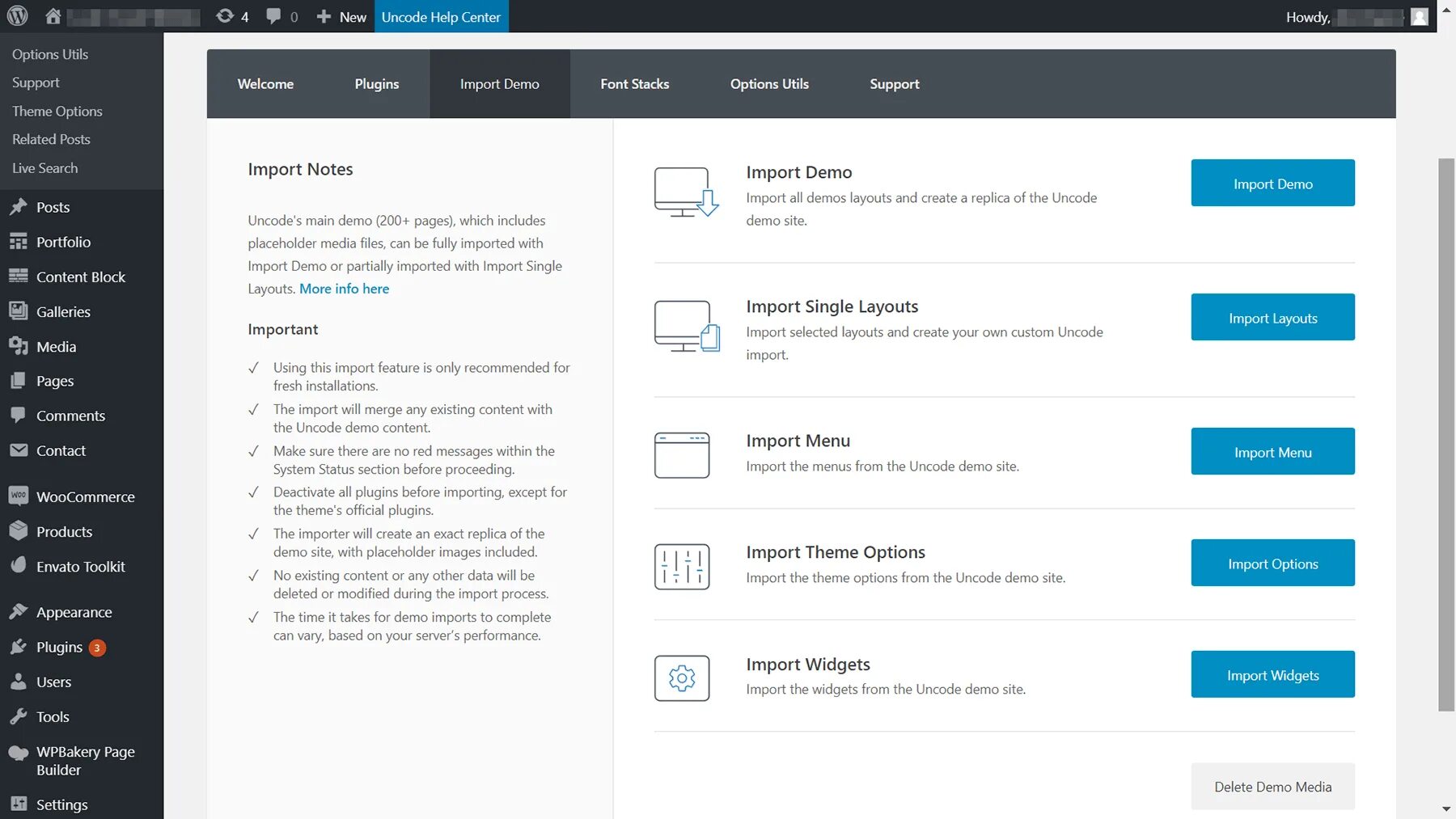Click the Plugins update count badge
This screenshot has width=1456, height=819.
click(97, 648)
